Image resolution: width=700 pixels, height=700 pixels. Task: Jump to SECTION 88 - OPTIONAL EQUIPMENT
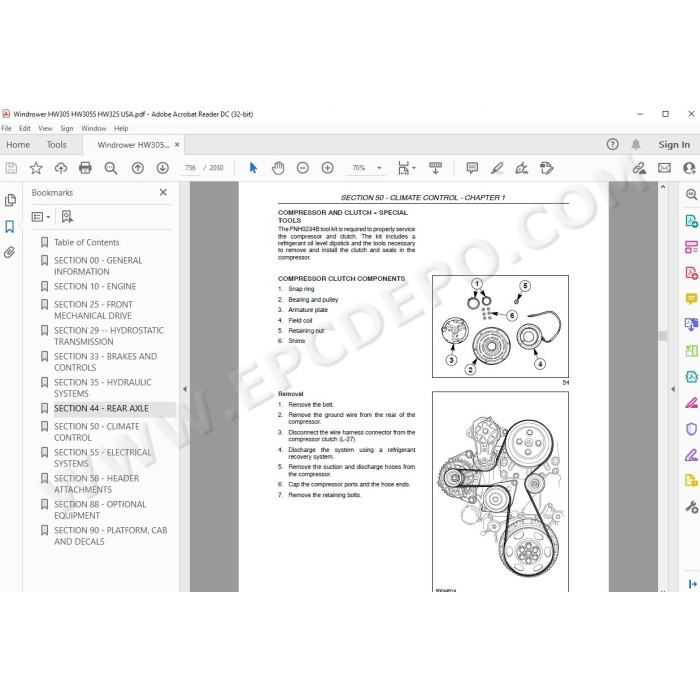click(100, 510)
